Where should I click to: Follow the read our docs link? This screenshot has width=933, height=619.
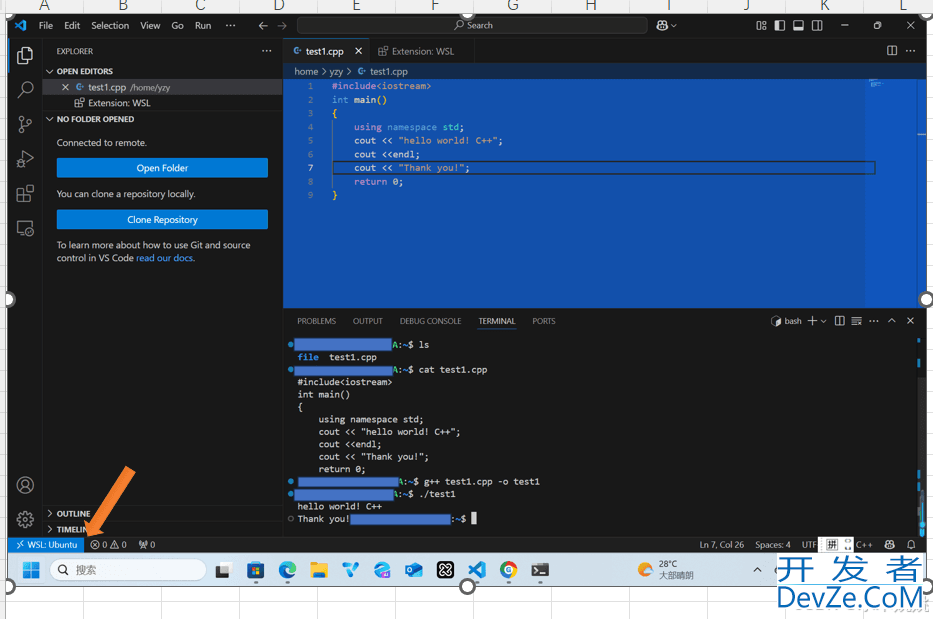pos(165,258)
